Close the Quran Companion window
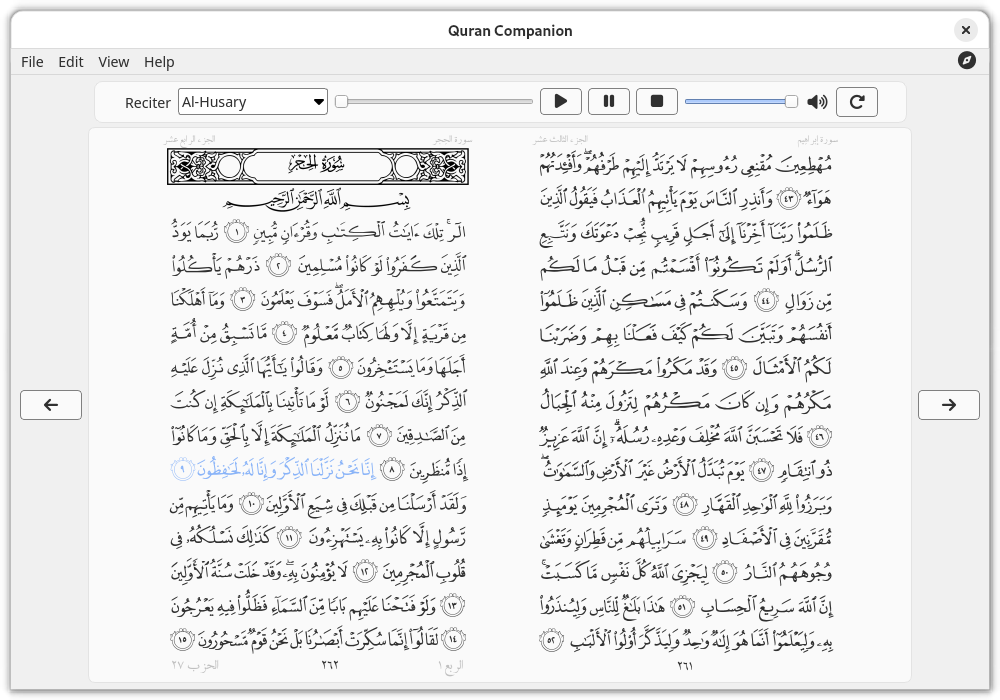Viewport: 1000px width, 700px height. pyautogui.click(x=966, y=30)
